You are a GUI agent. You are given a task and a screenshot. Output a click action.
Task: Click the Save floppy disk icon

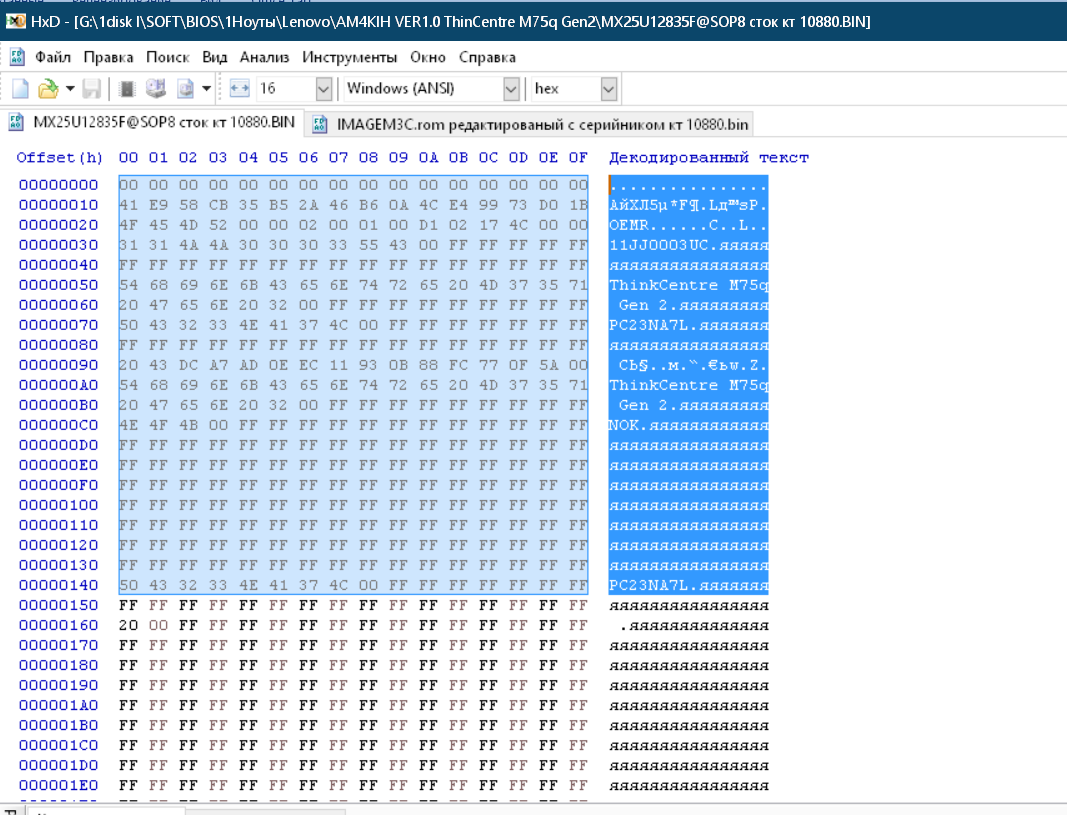pos(91,88)
